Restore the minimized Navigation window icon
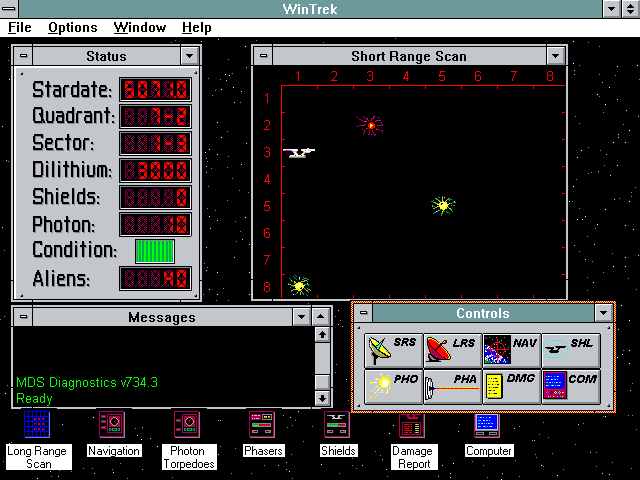640x480 pixels. pyautogui.click(x=112, y=425)
